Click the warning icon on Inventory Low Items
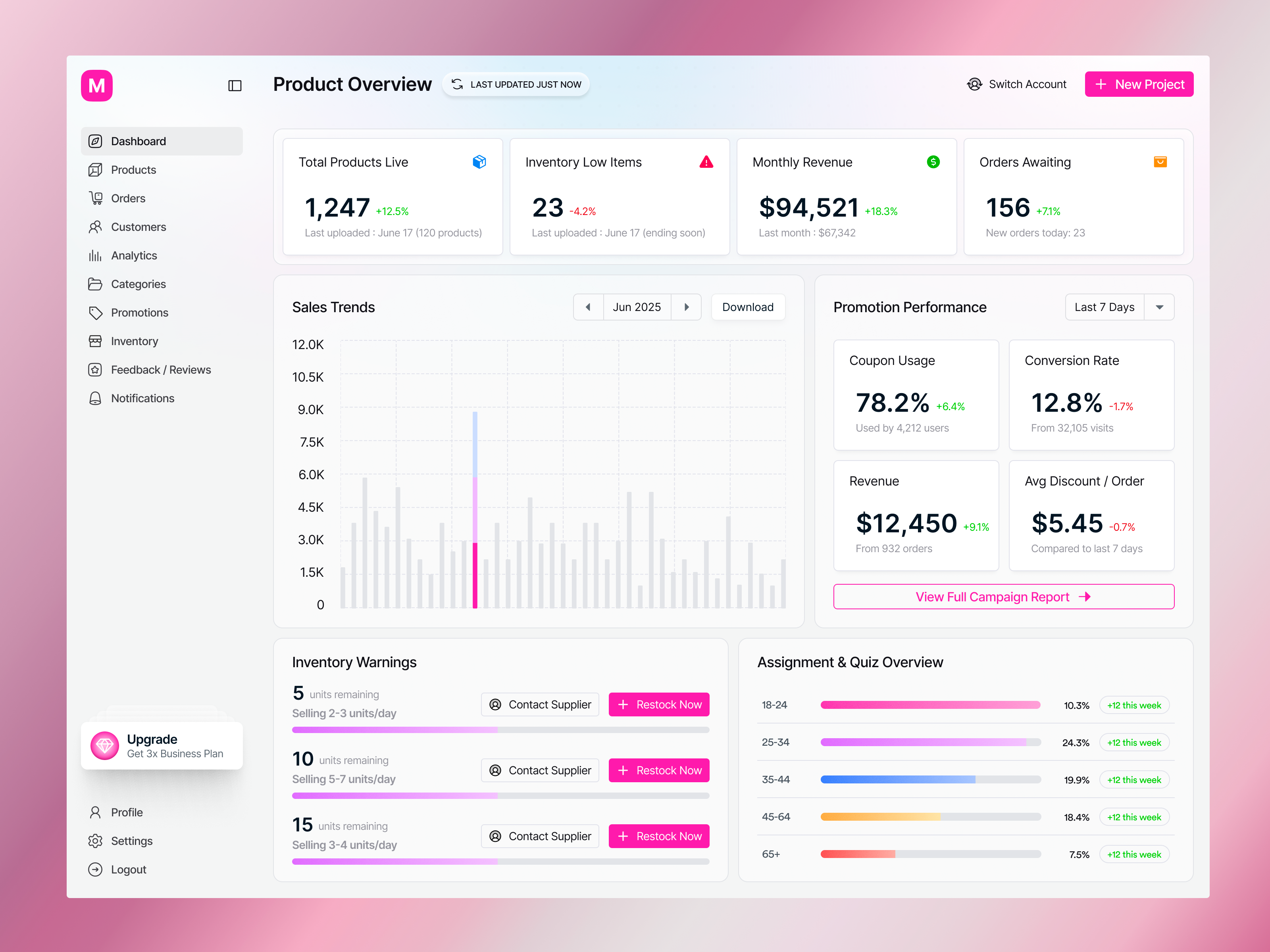Viewport: 1270px width, 952px height. (x=706, y=162)
